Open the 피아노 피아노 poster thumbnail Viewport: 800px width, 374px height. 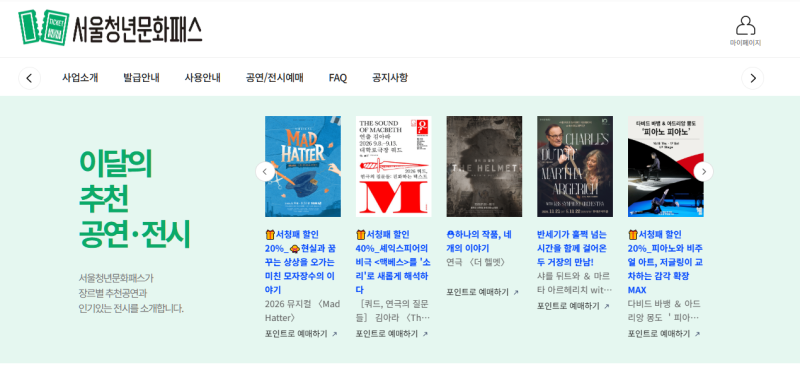click(666, 166)
